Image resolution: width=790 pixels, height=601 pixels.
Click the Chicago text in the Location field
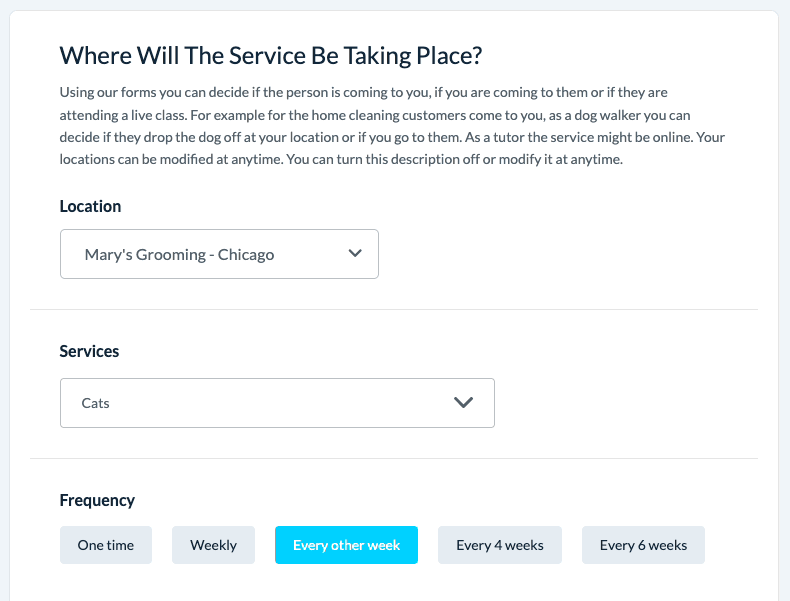[246, 254]
